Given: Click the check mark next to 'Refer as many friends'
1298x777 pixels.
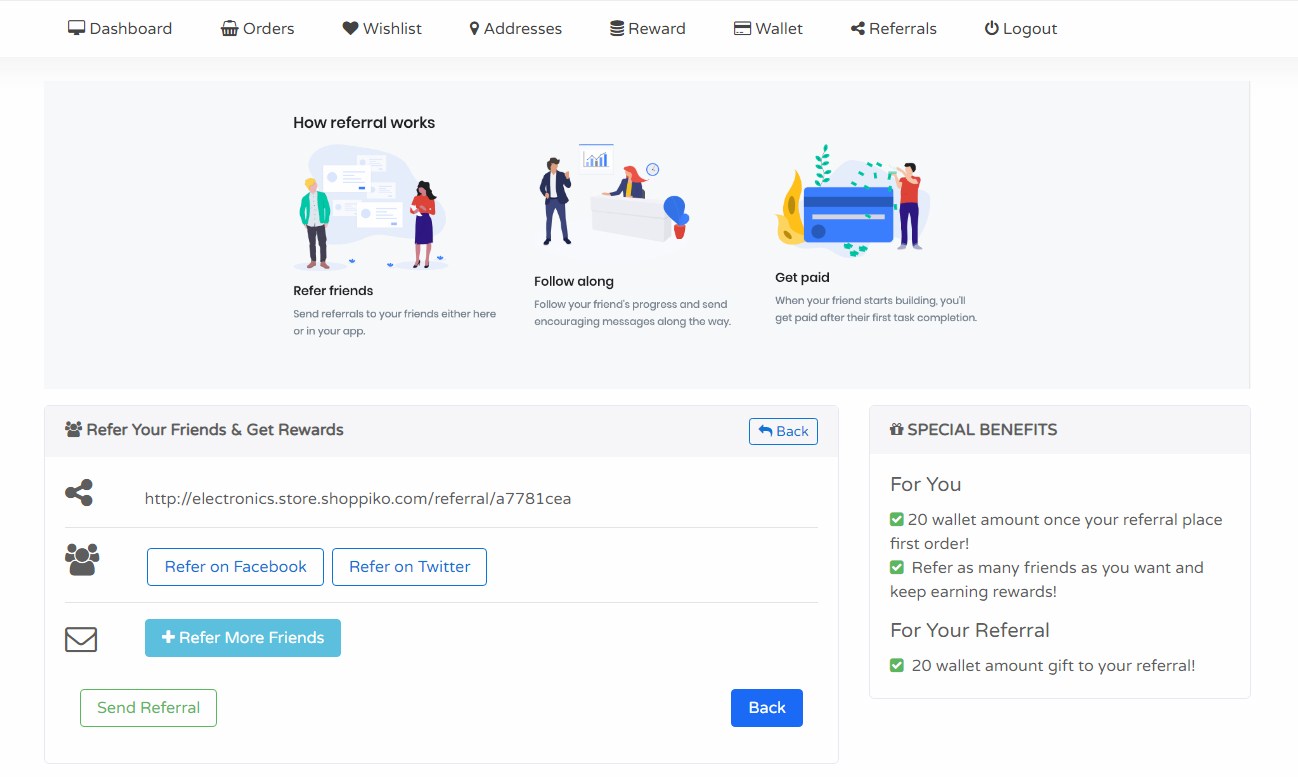Looking at the screenshot, I should click(897, 568).
